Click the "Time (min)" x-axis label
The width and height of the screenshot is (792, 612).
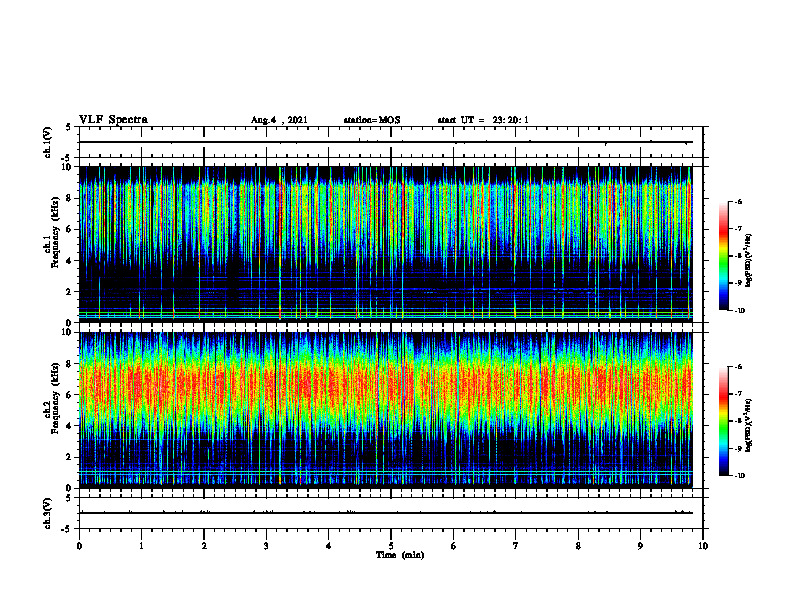(400, 555)
